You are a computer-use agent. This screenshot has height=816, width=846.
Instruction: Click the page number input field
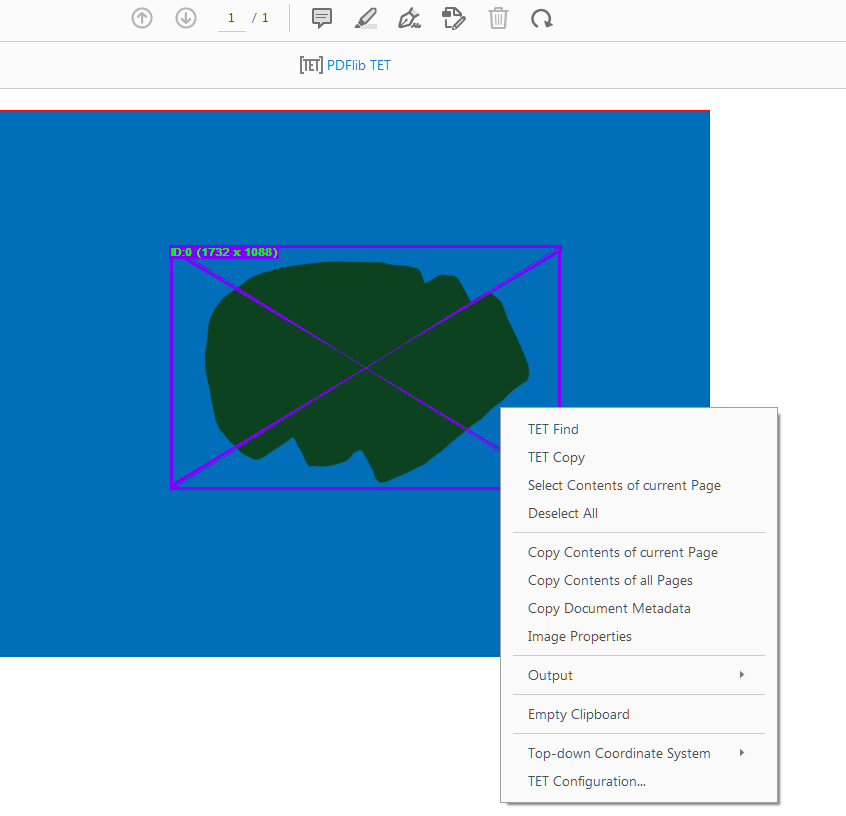[x=231, y=18]
